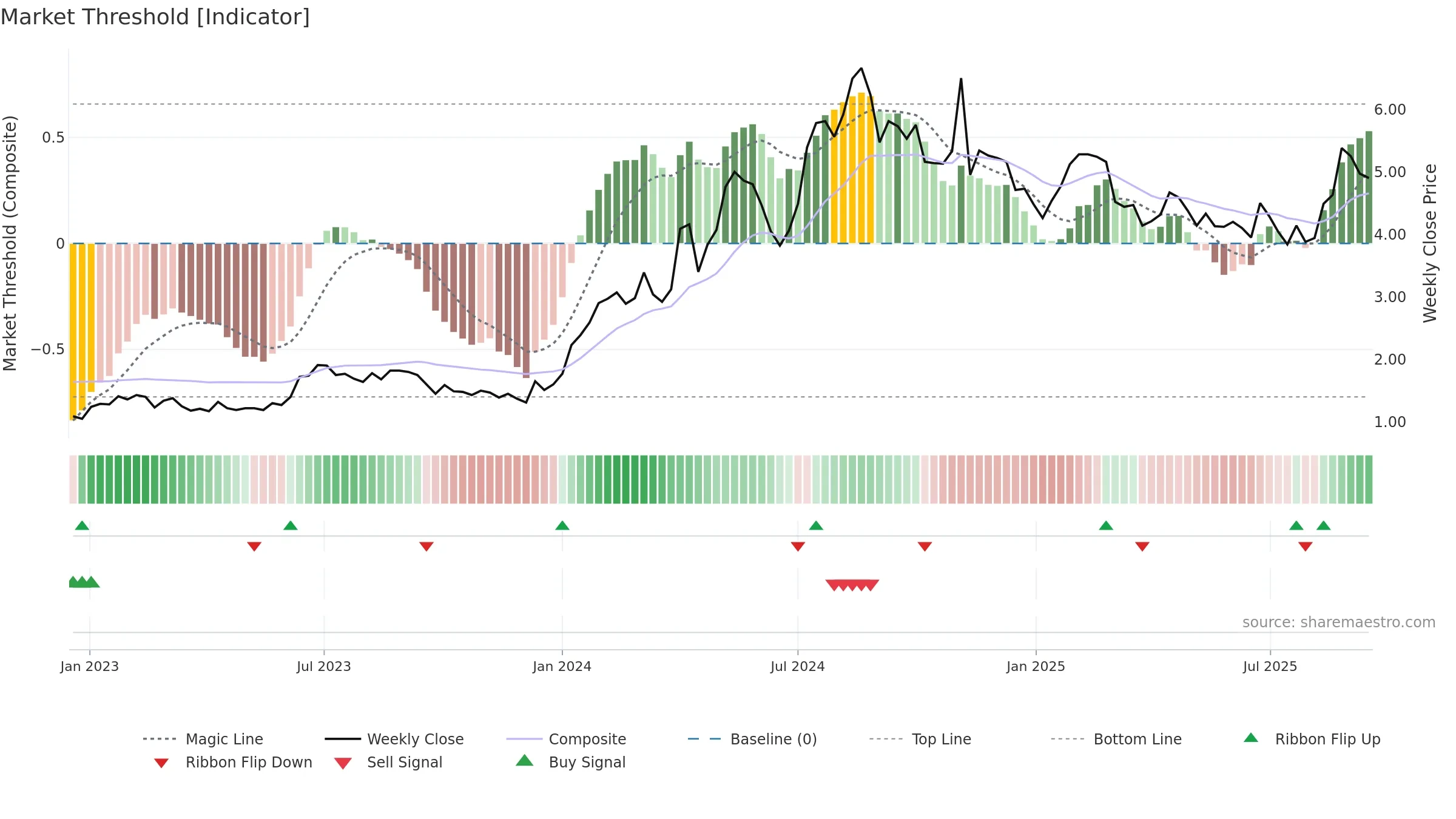Toggle the Ribbon Flip Up legend entry
This screenshot has height=819, width=1456.
[1312, 739]
